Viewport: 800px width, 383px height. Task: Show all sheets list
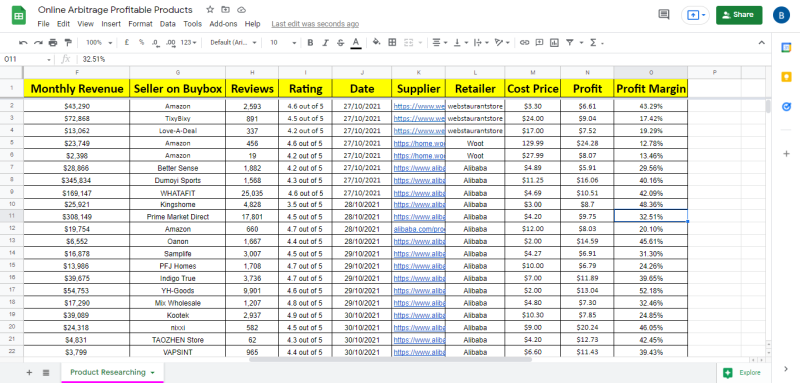46,373
